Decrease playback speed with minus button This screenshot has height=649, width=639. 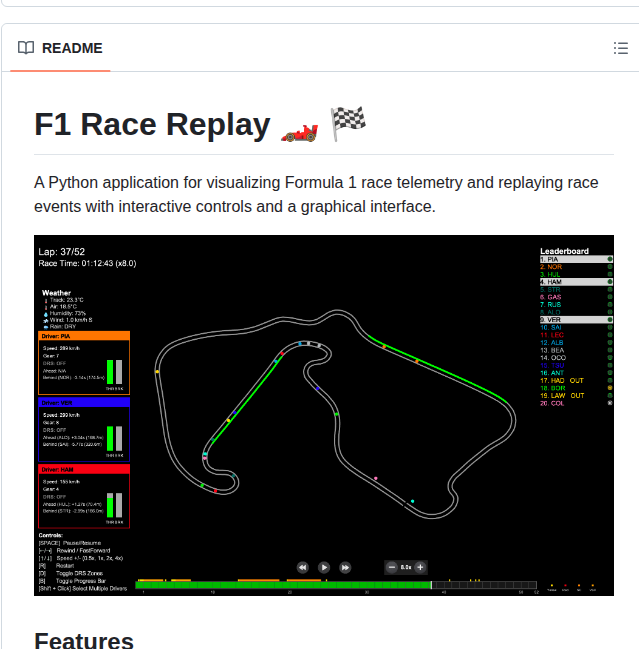(x=392, y=567)
